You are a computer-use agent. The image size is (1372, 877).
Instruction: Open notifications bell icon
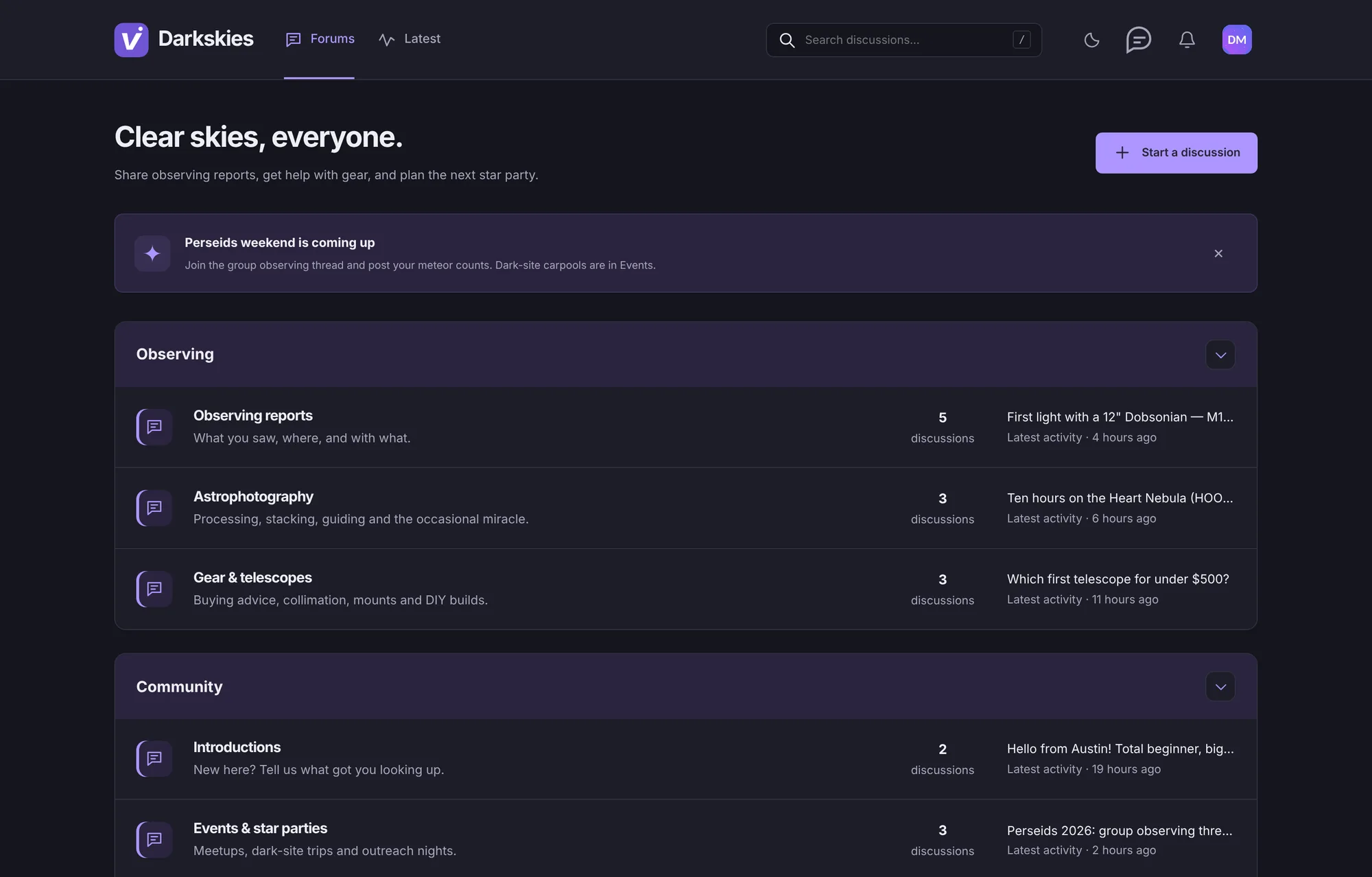point(1187,40)
